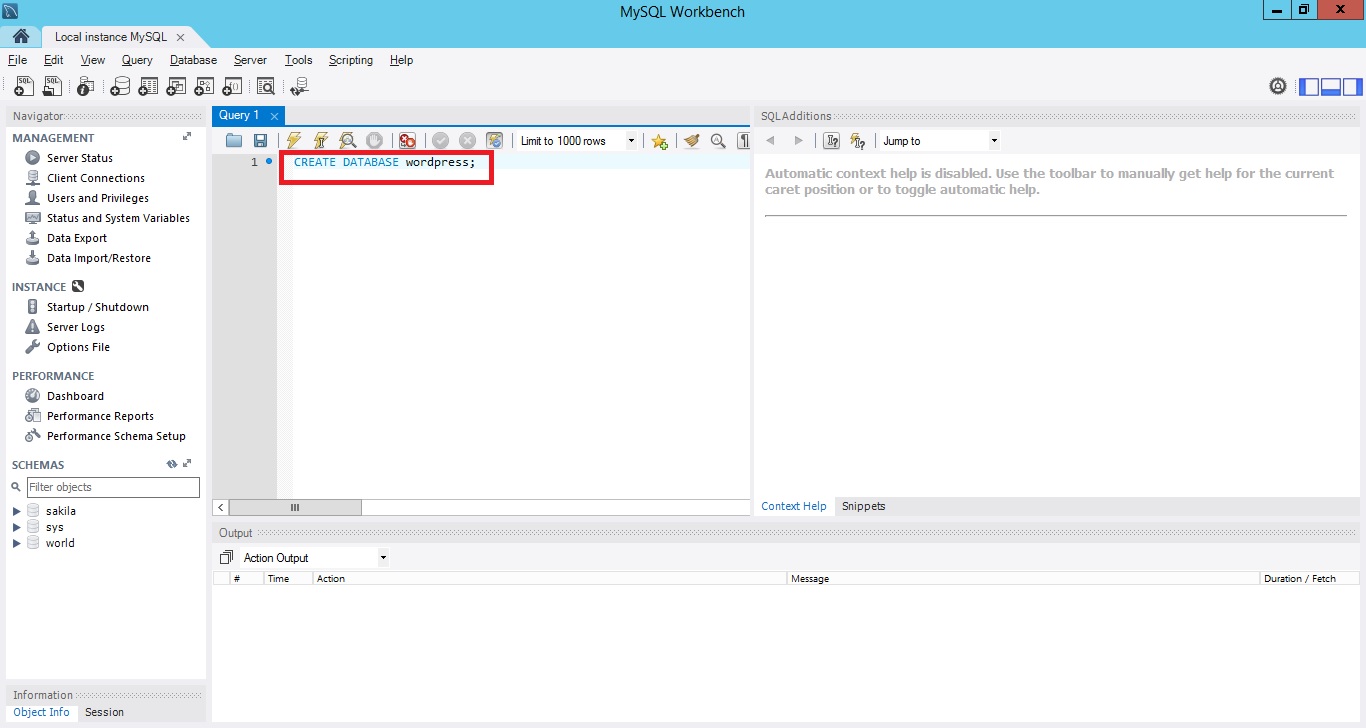Image resolution: width=1366 pixels, height=728 pixels.
Task: Expand the sys schema
Action: [x=16, y=527]
